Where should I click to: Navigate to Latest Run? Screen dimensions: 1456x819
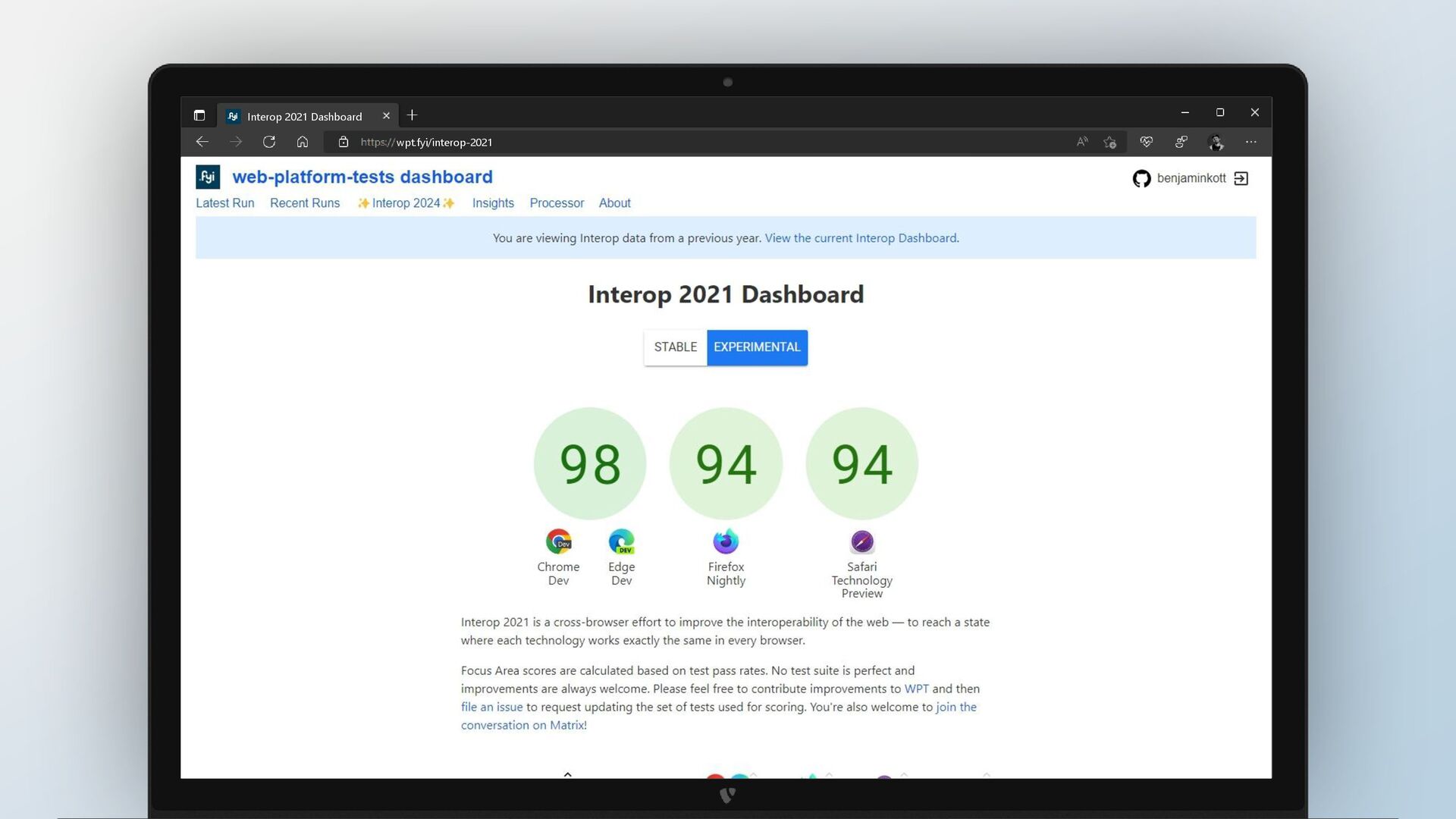[x=225, y=203]
